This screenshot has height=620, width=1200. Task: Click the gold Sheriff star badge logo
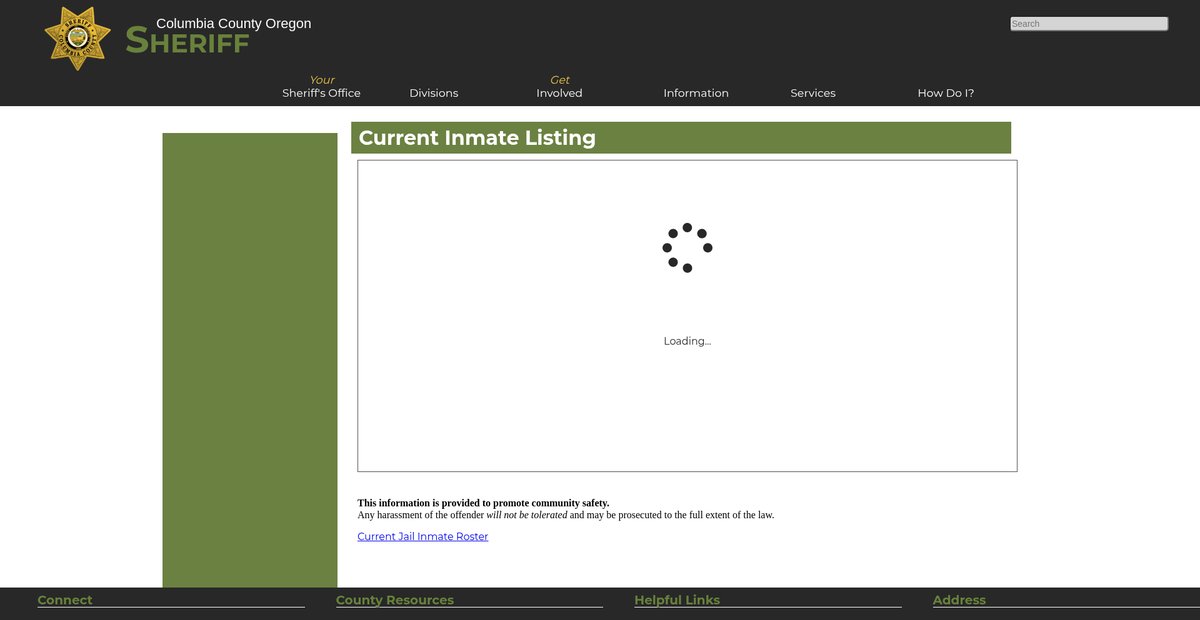[x=77, y=38]
